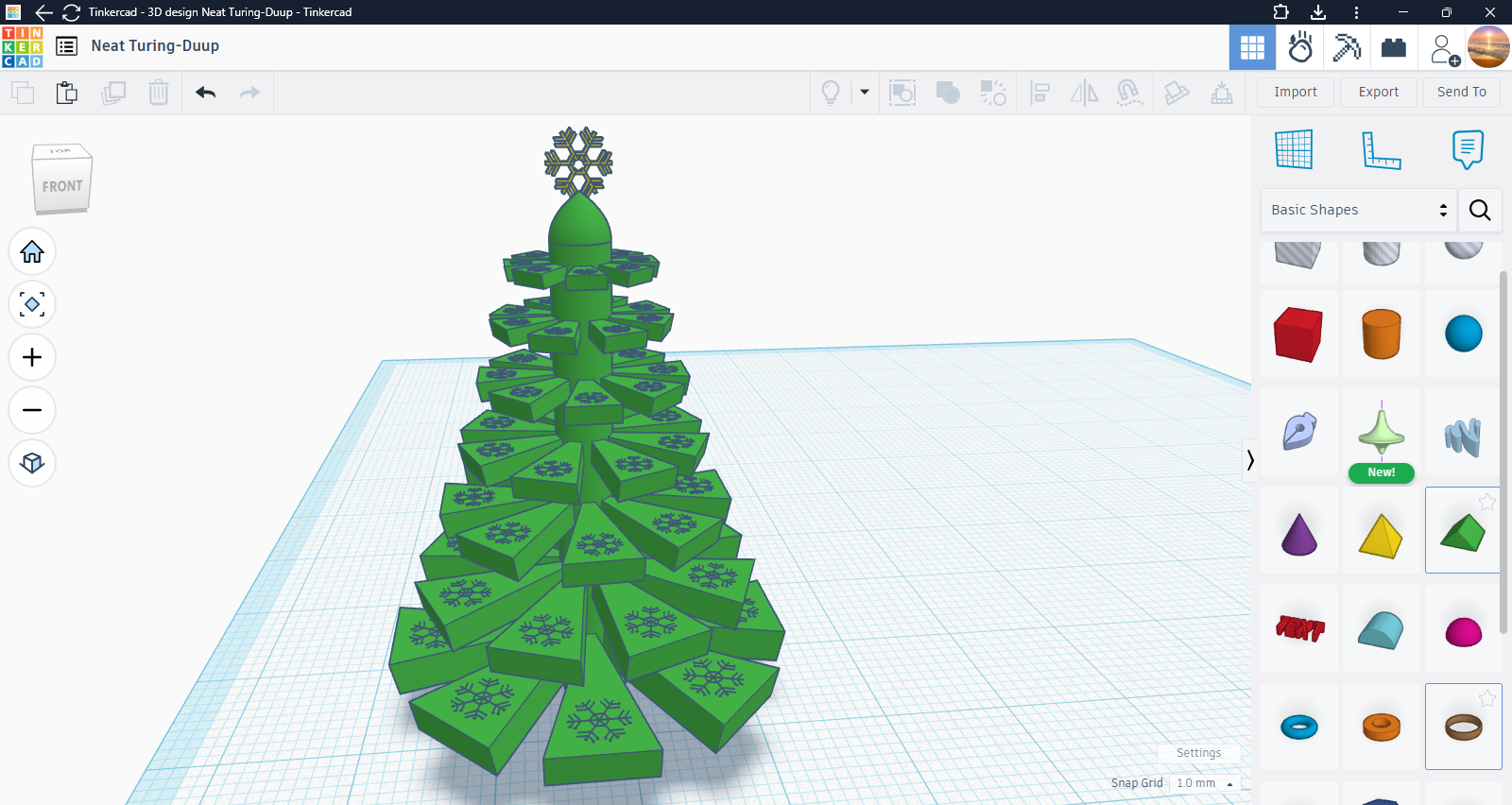This screenshot has height=805, width=1512.
Task: Toggle the Cruise magnet tool
Action: click(1129, 93)
